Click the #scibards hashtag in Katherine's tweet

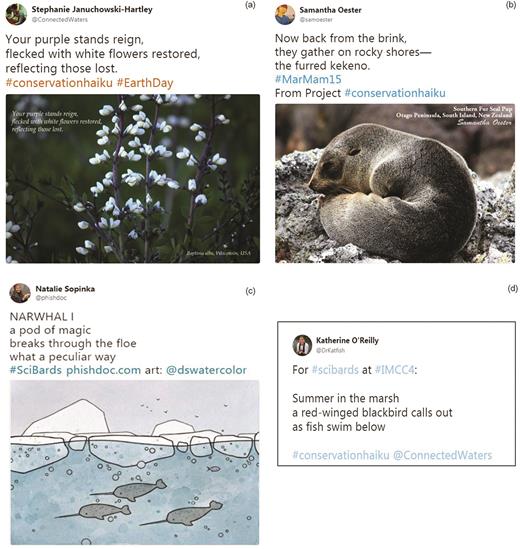click(x=335, y=370)
